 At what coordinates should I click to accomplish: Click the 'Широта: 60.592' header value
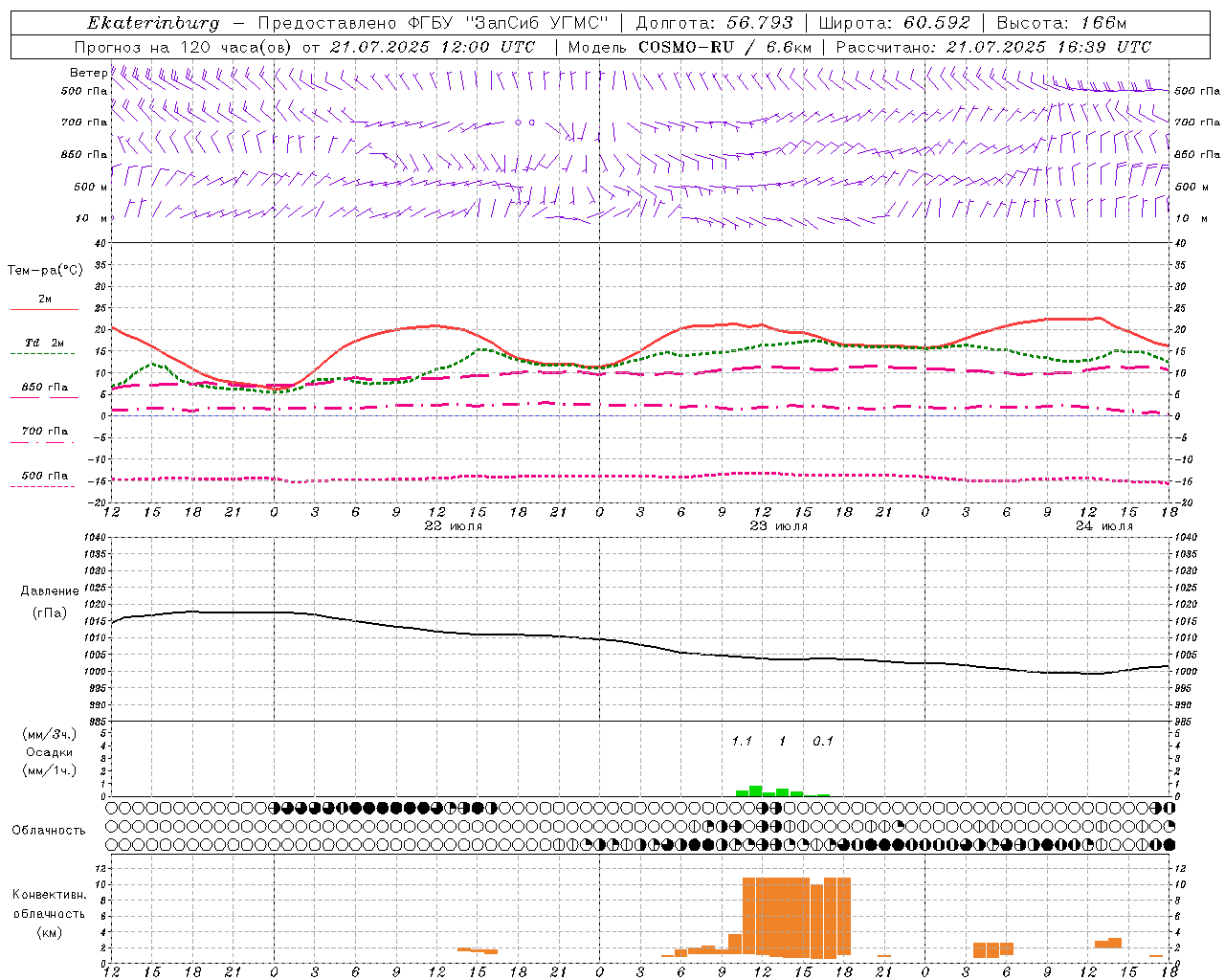tap(895, 23)
